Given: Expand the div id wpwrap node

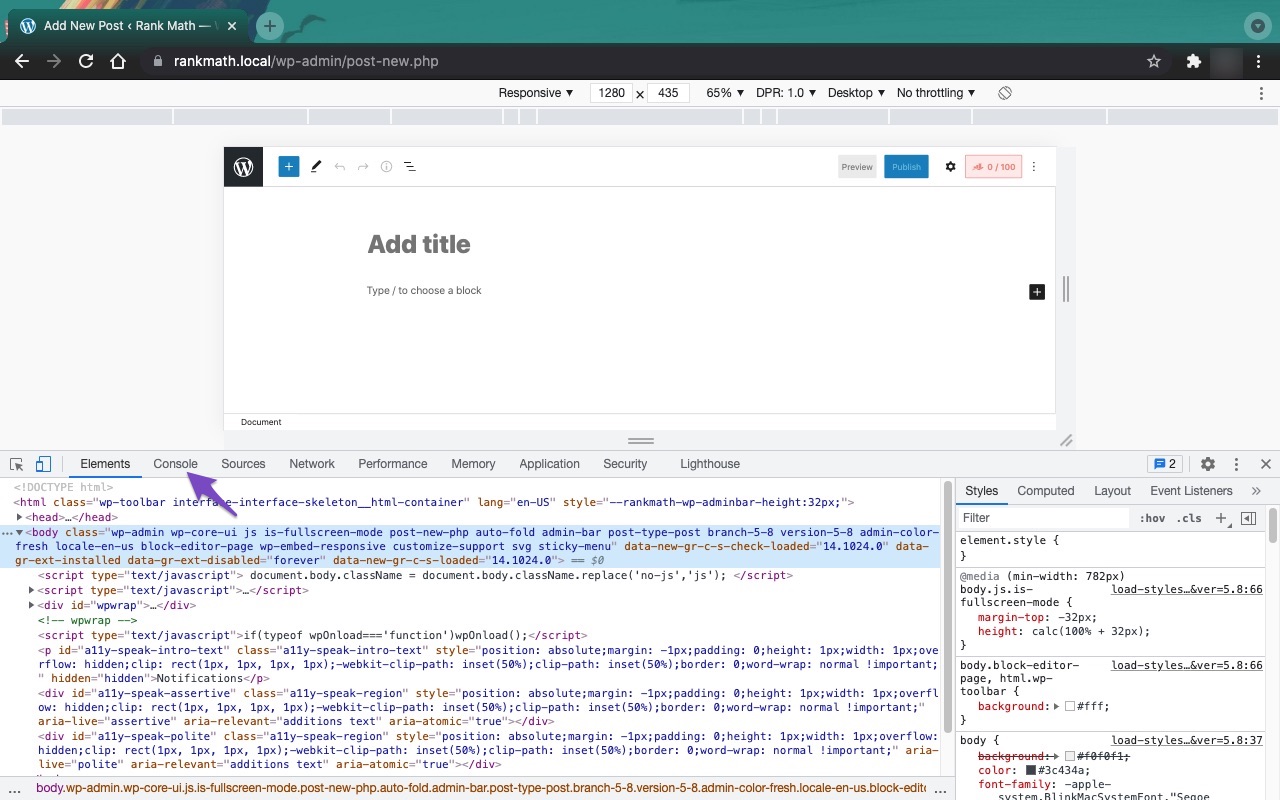Looking at the screenshot, I should click(32, 606).
